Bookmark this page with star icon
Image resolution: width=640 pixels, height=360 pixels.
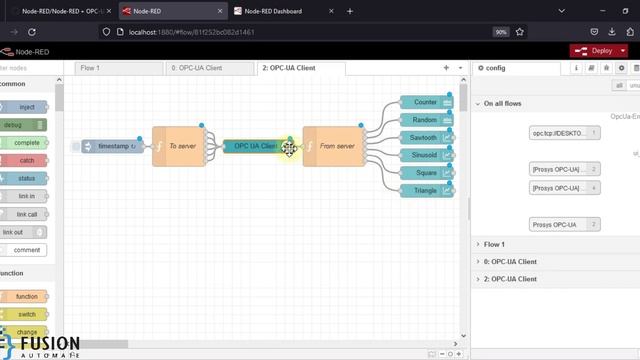[519, 32]
